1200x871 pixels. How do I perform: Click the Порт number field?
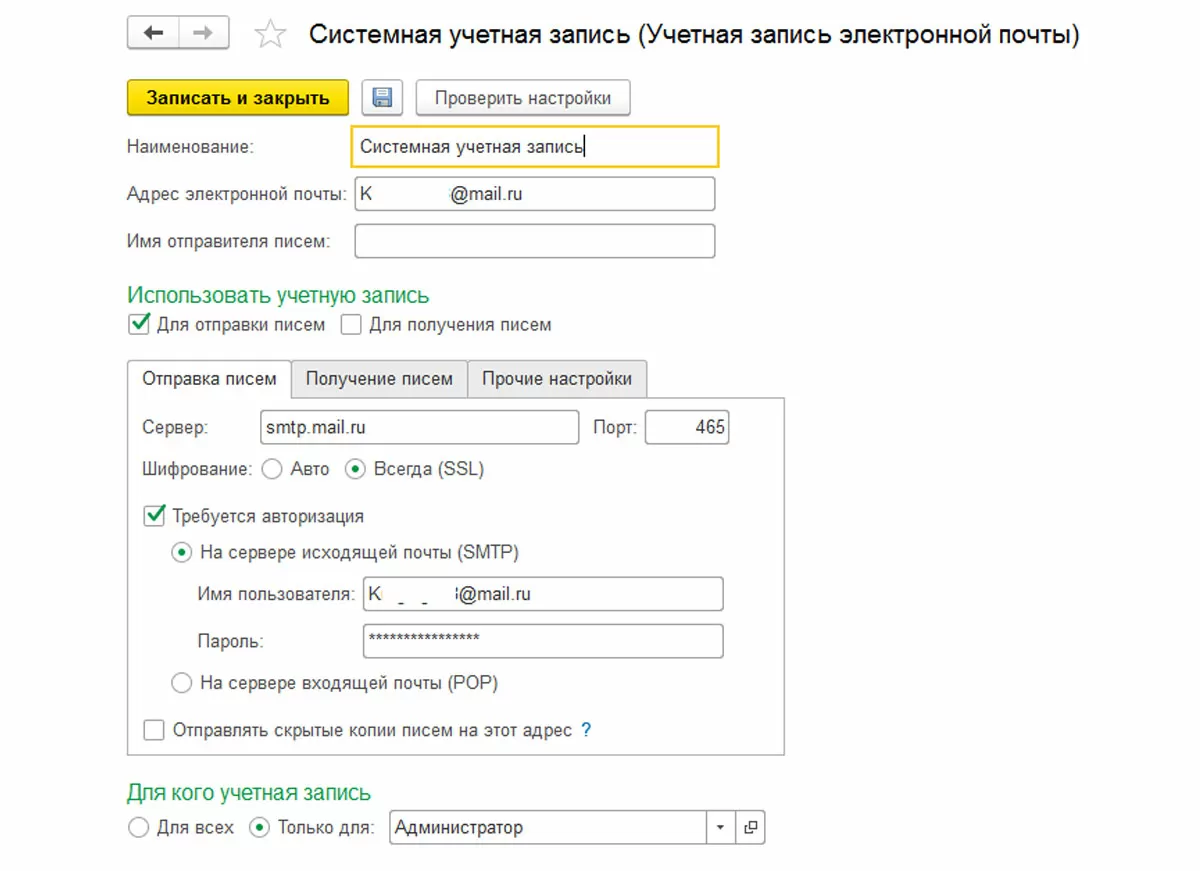click(687, 428)
